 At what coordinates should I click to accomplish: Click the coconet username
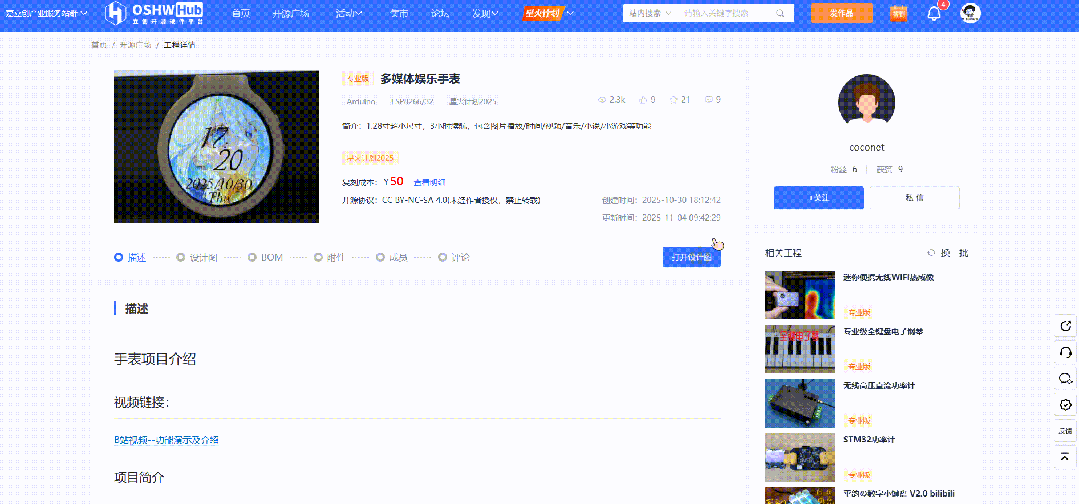coord(866,147)
